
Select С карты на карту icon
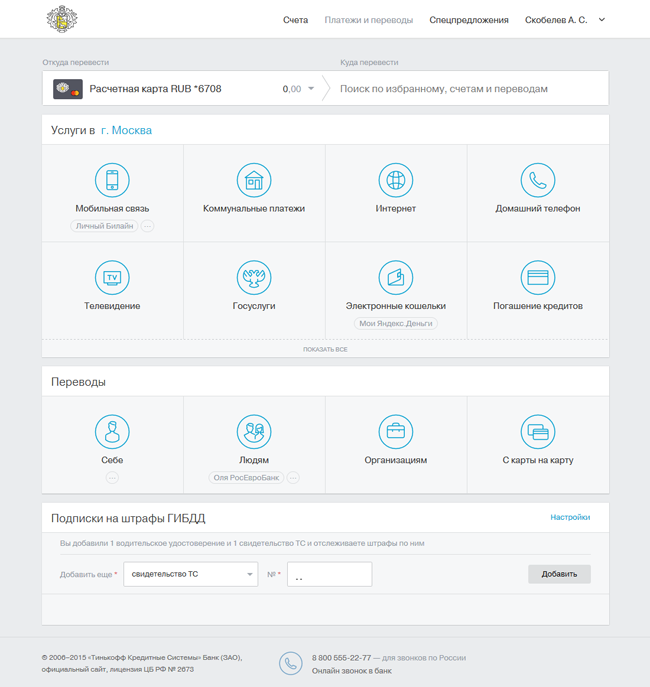click(x=538, y=432)
